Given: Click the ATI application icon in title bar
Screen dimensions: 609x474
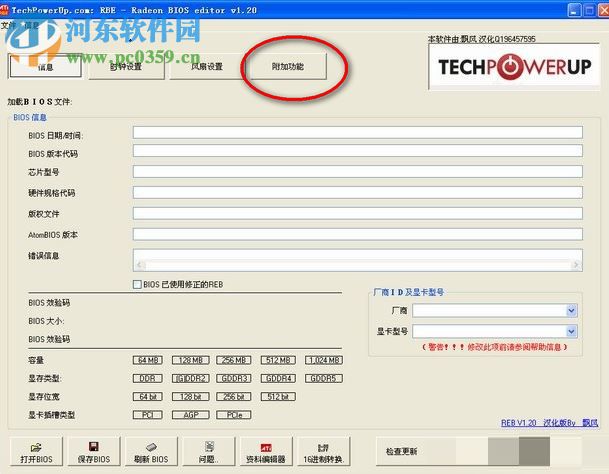Looking at the screenshot, I should tap(4, 10).
